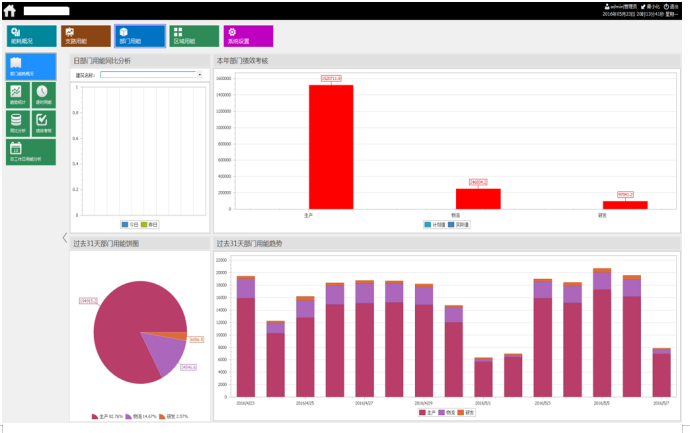Viewport: 690px width, 433px height.
Task: Open 系统设置 gear settings tile
Action: click(248, 37)
